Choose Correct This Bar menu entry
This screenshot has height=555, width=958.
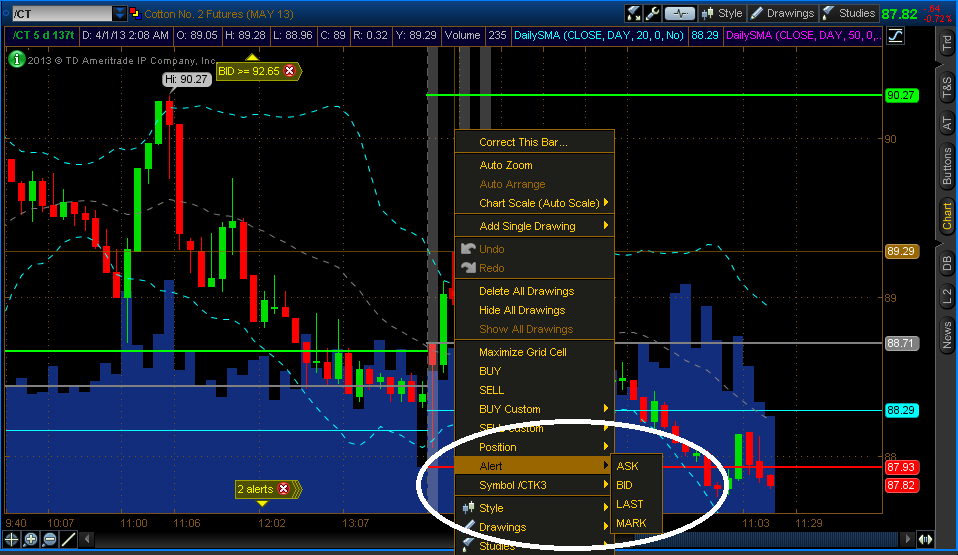(535, 142)
